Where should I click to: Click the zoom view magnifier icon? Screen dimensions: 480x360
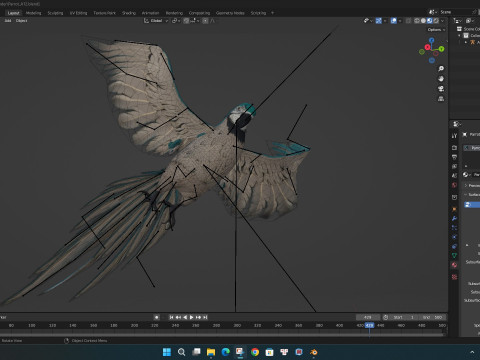441,69
